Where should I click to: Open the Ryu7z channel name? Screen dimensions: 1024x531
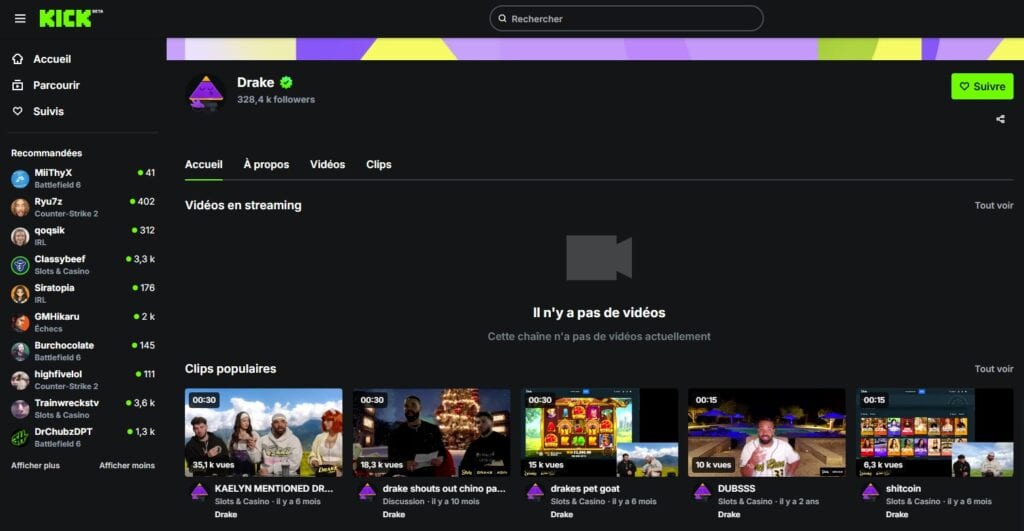48,201
